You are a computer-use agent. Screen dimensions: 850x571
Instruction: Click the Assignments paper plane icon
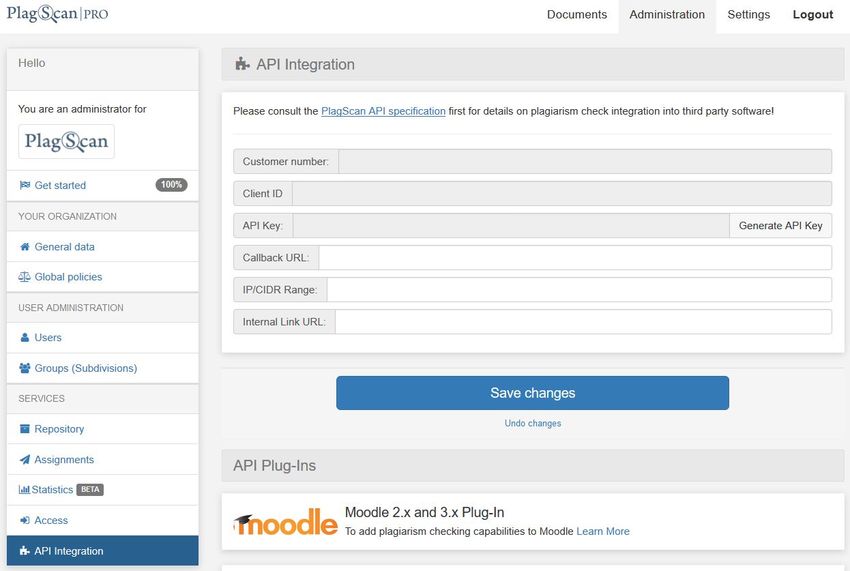point(24,460)
